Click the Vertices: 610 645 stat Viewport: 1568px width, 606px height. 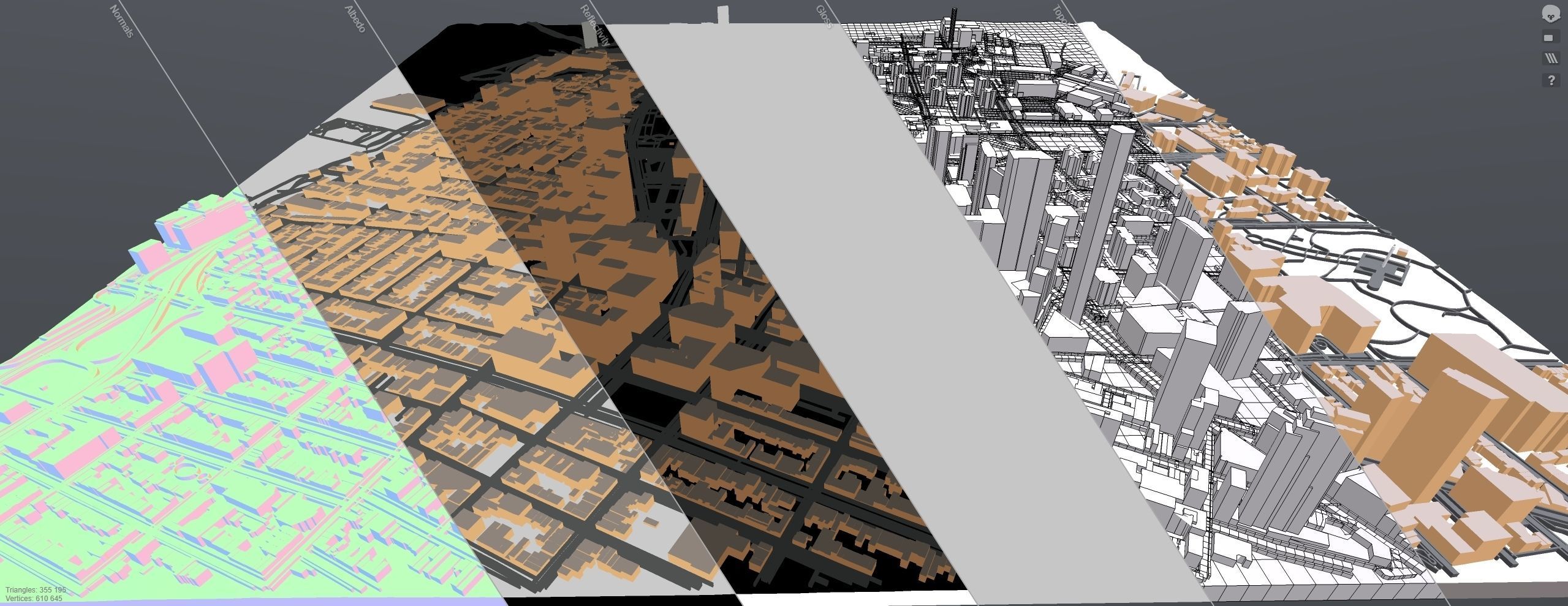click(x=34, y=598)
